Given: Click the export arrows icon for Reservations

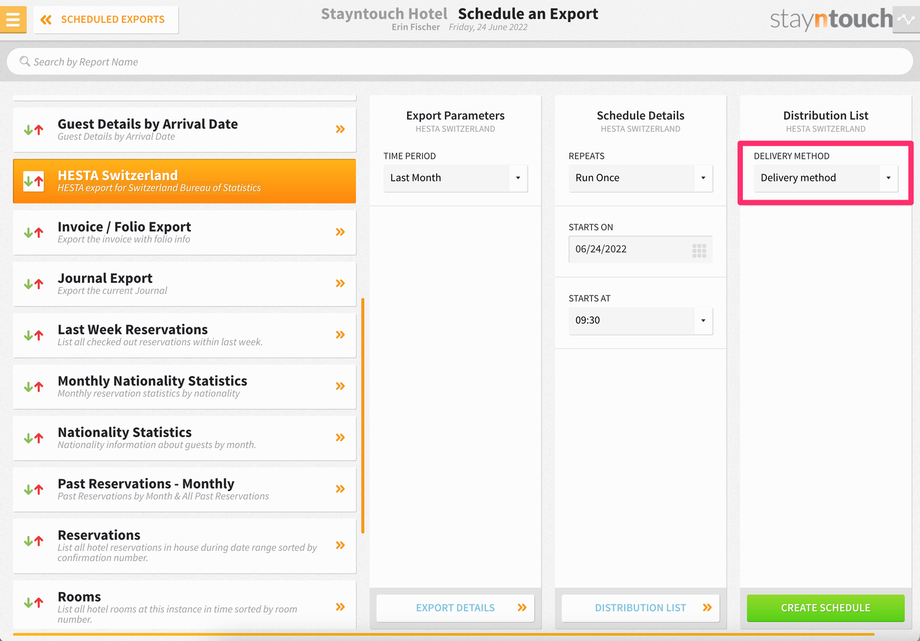Looking at the screenshot, I should (x=33, y=541).
